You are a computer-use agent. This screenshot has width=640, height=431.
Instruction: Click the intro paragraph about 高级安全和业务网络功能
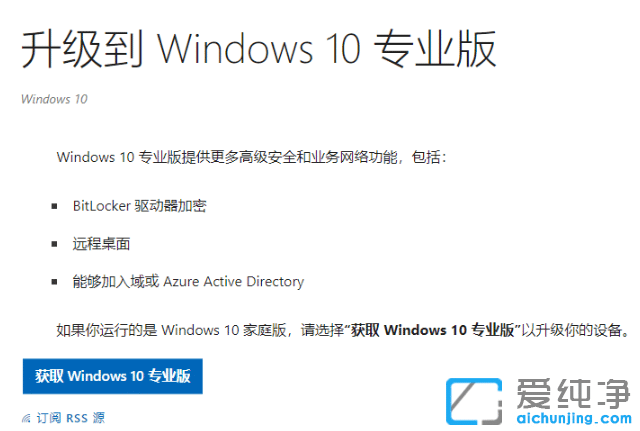pos(252,157)
